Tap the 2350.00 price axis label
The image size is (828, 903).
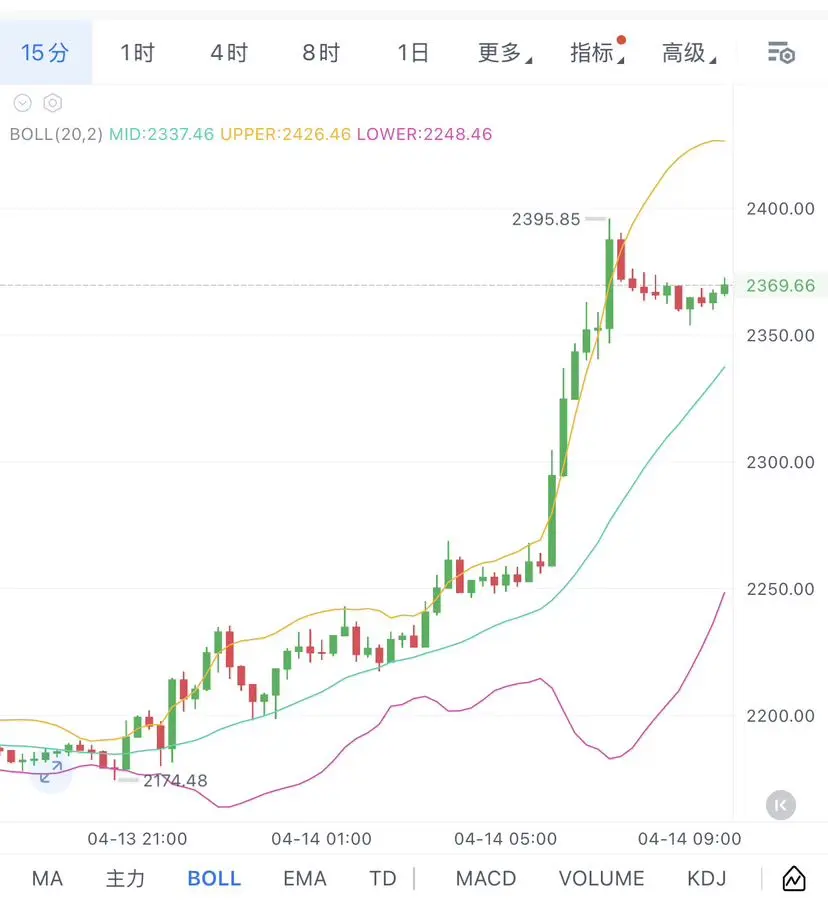click(x=780, y=335)
